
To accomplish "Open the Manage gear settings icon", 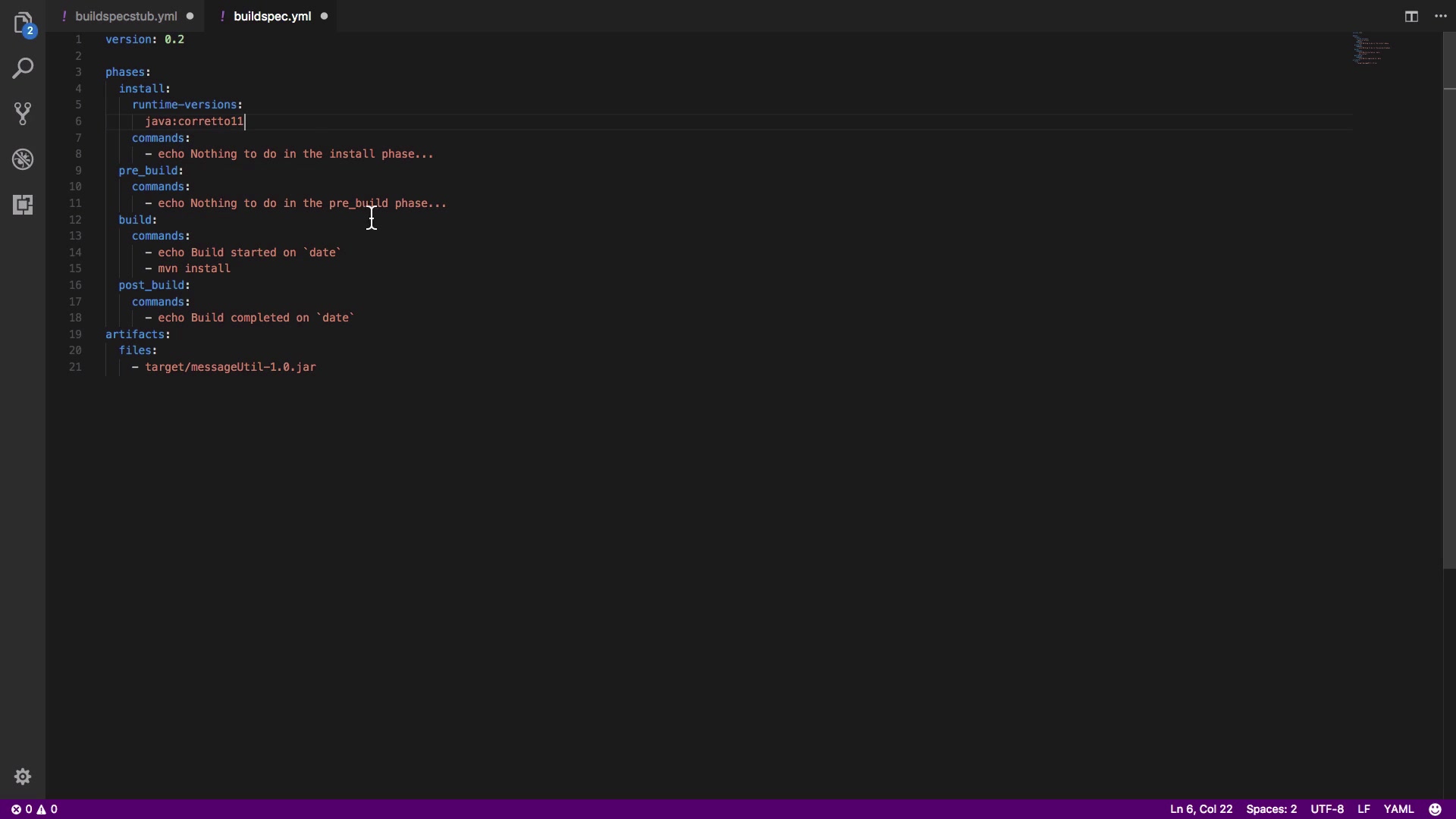I will (x=23, y=777).
